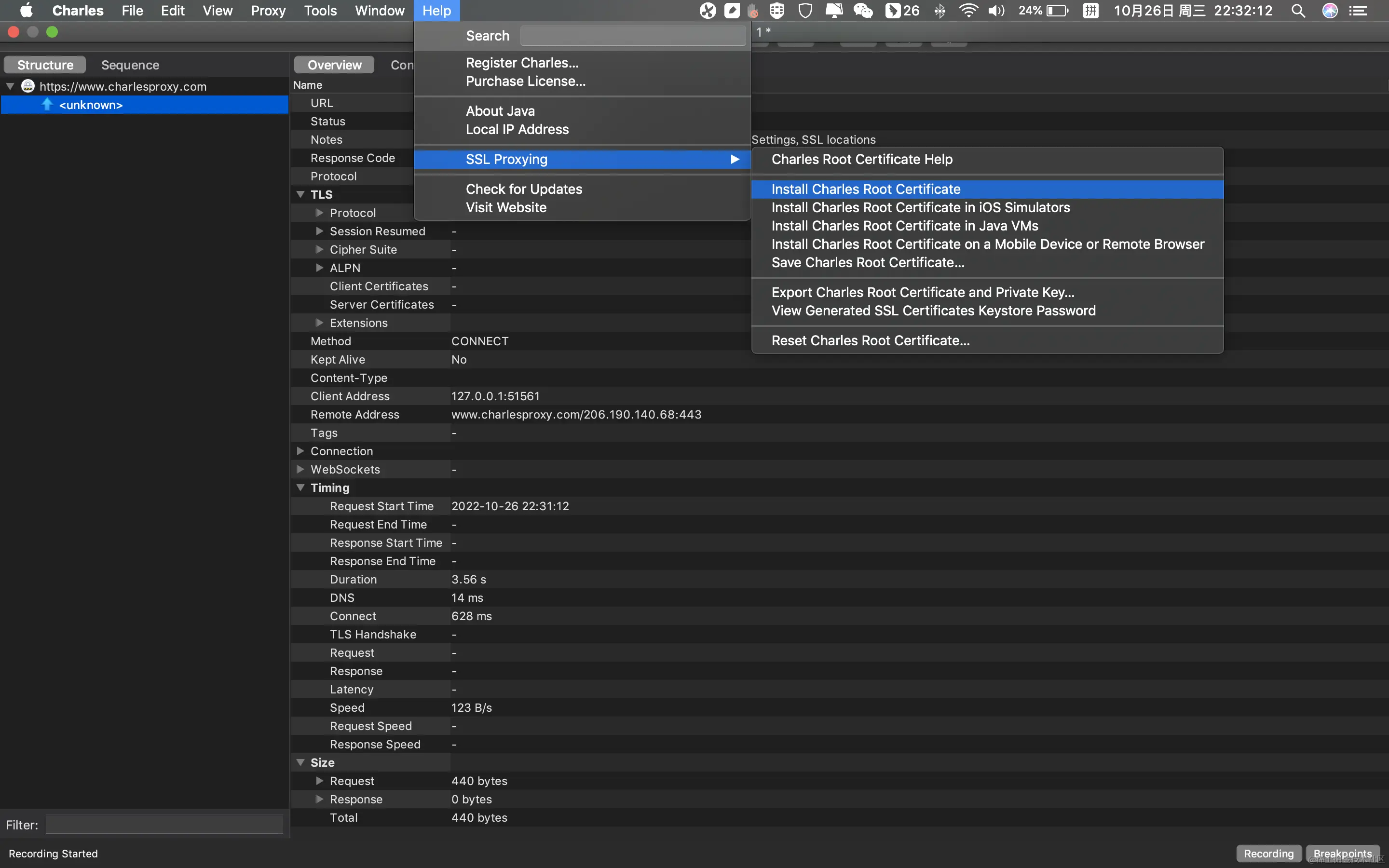This screenshot has width=1389, height=868.
Task: Collapse the TLS section triangle
Action: click(300, 195)
